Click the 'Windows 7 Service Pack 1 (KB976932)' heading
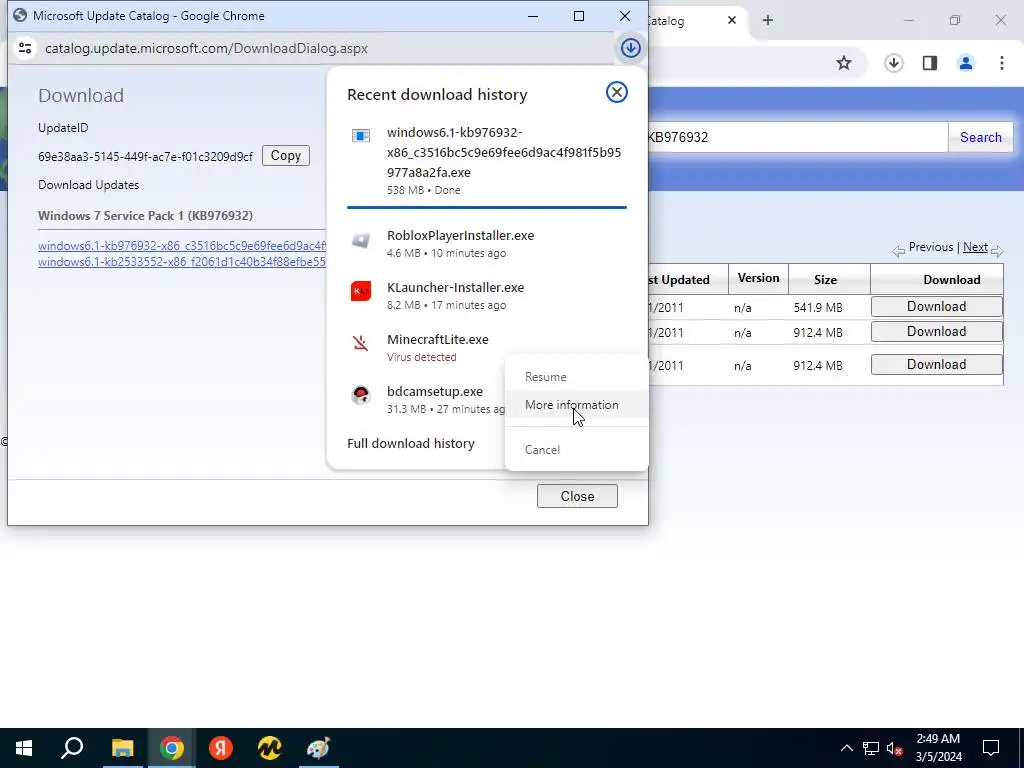This screenshot has height=768, width=1024. (145, 216)
